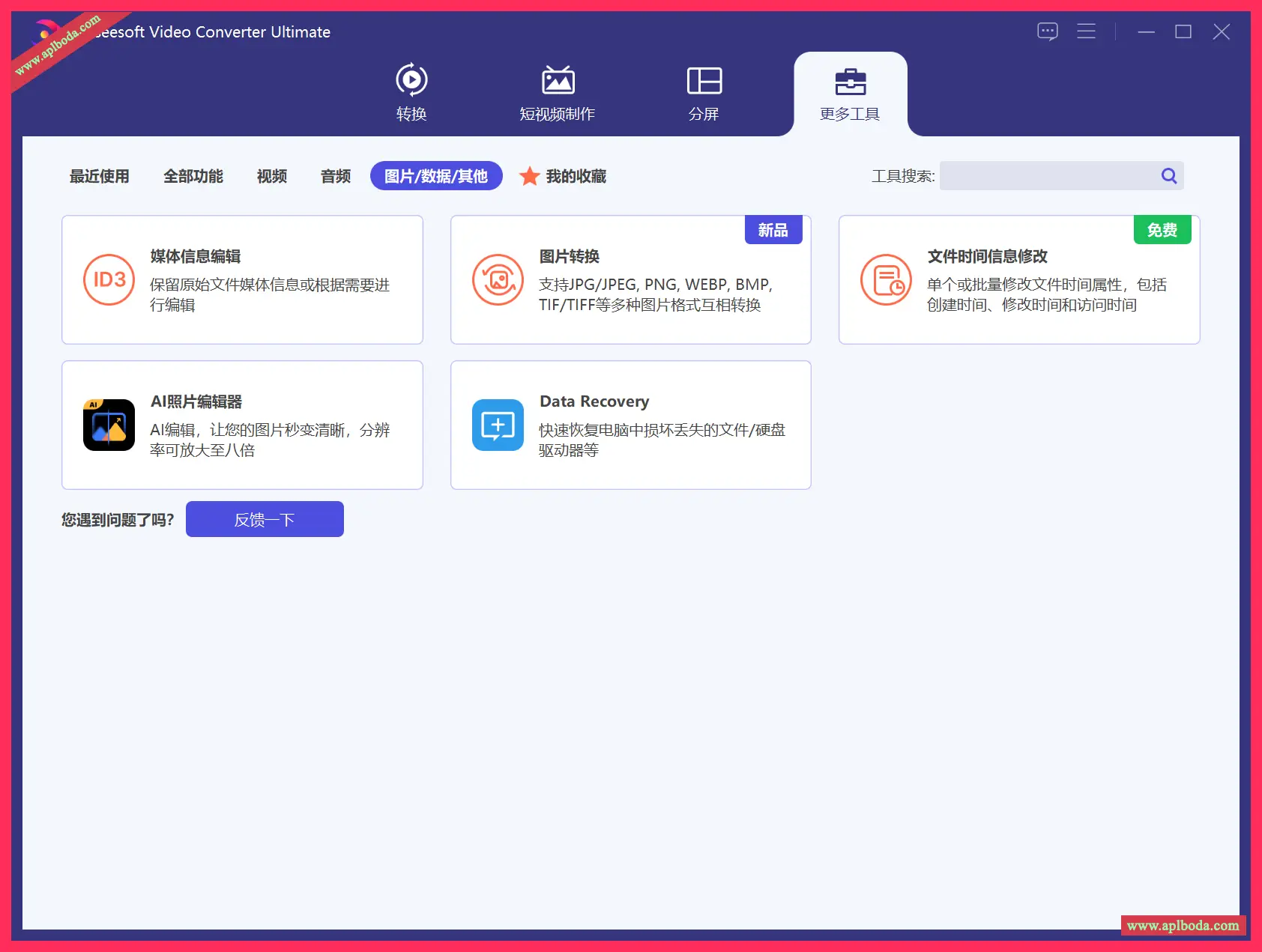Filter tools by 音频 category
The image size is (1262, 952).
point(336,176)
